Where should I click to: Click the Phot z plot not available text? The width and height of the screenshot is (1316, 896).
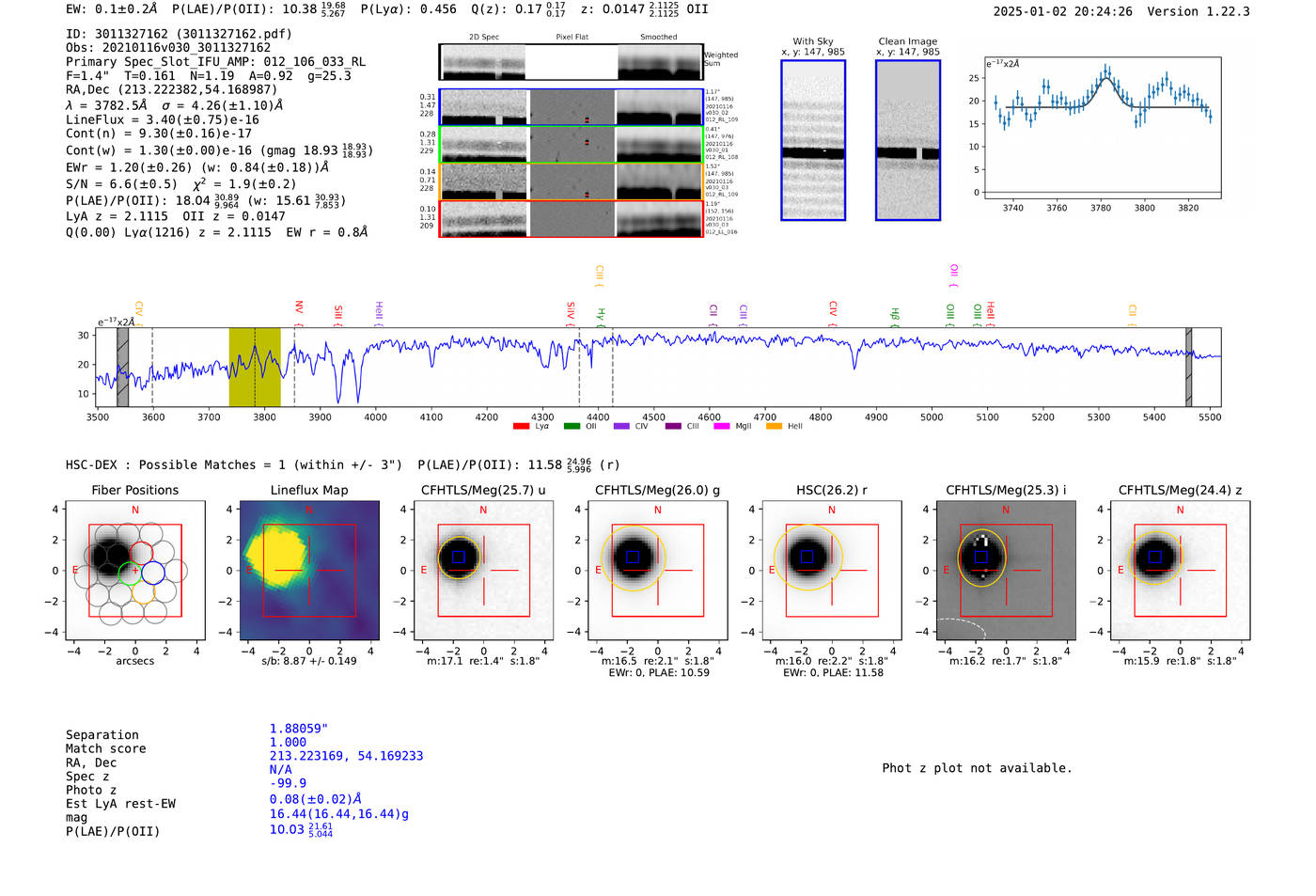(977, 768)
